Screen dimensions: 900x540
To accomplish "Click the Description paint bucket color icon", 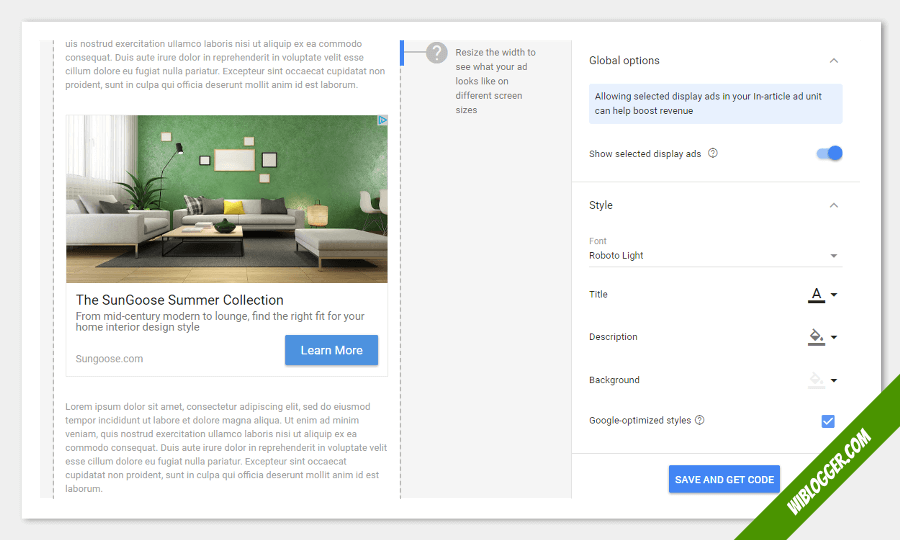I will (x=816, y=337).
